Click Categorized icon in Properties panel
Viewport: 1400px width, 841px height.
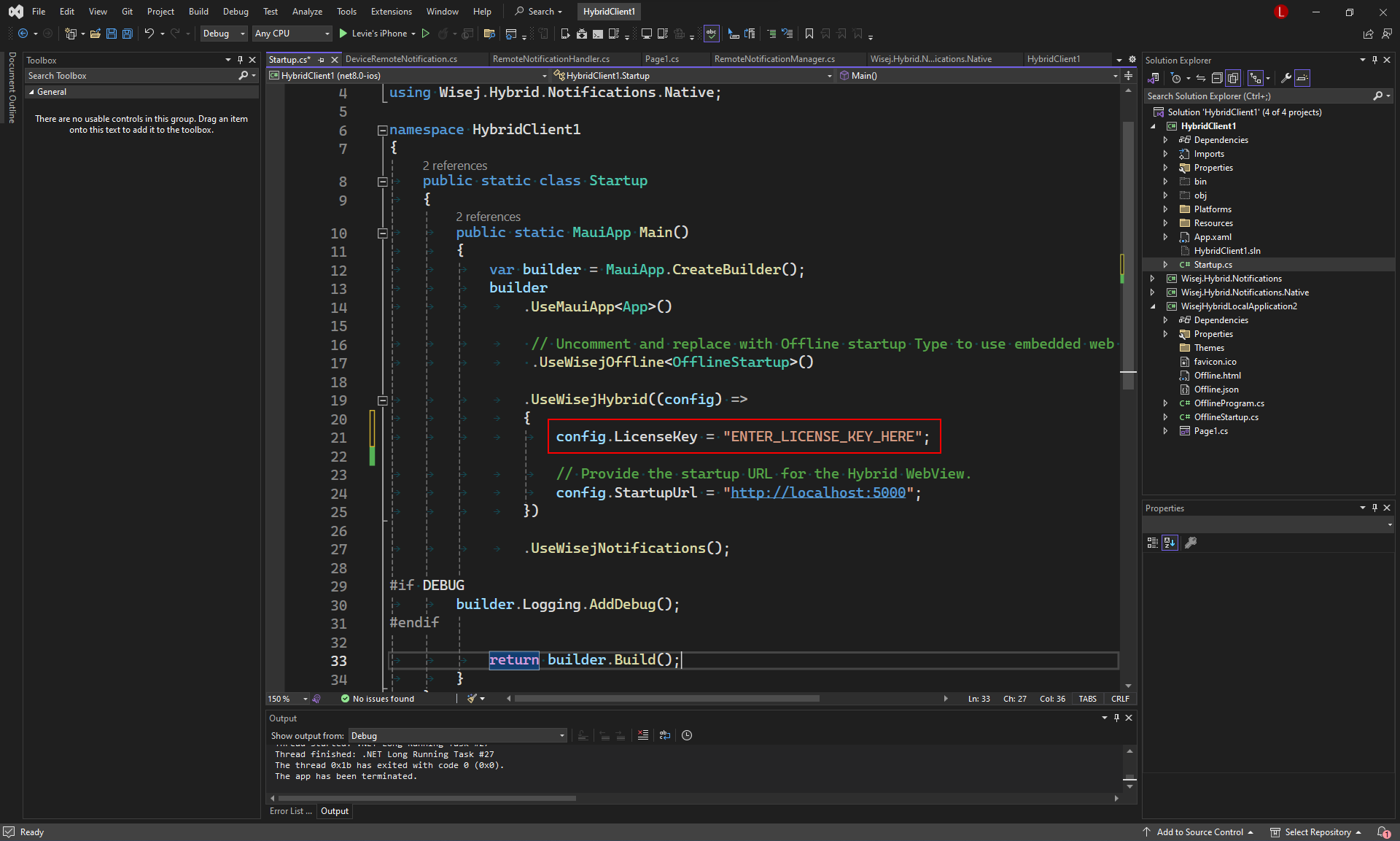click(x=1152, y=543)
